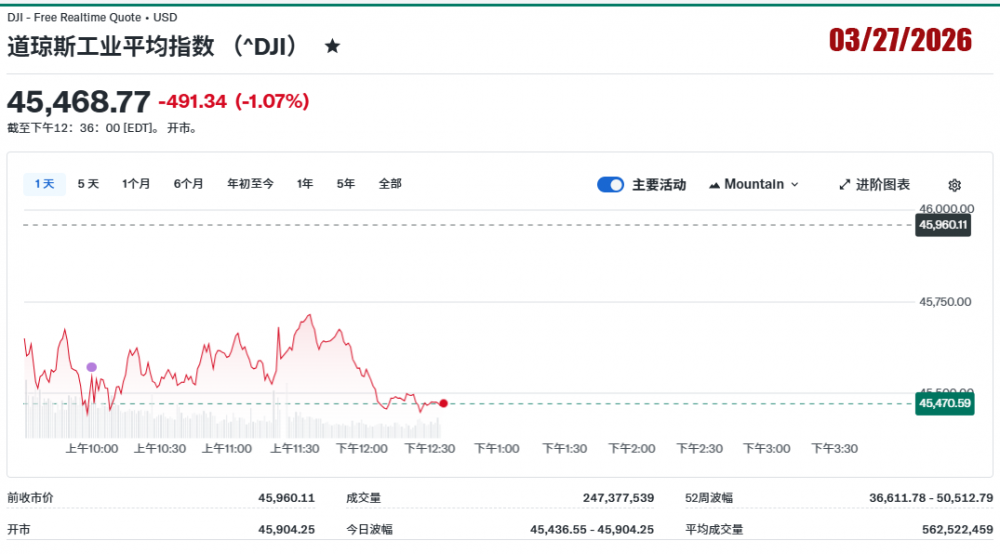Click the 45,960.11 previous close label

943,225
